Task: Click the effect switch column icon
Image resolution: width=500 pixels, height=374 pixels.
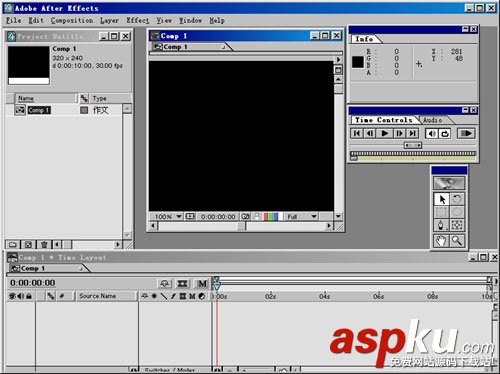Action: [173, 296]
